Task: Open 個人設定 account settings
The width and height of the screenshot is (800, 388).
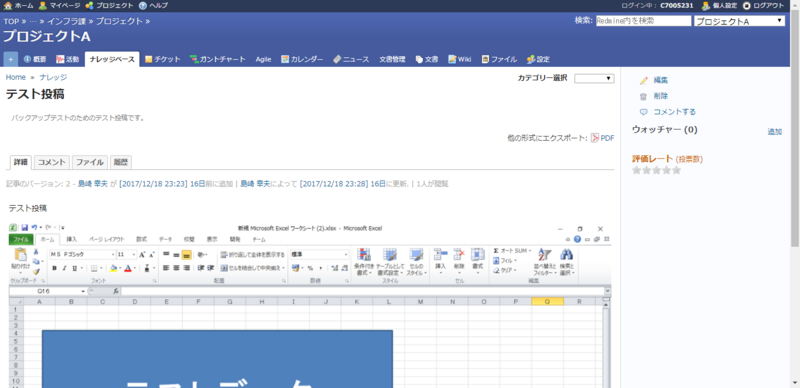Action: (719, 6)
